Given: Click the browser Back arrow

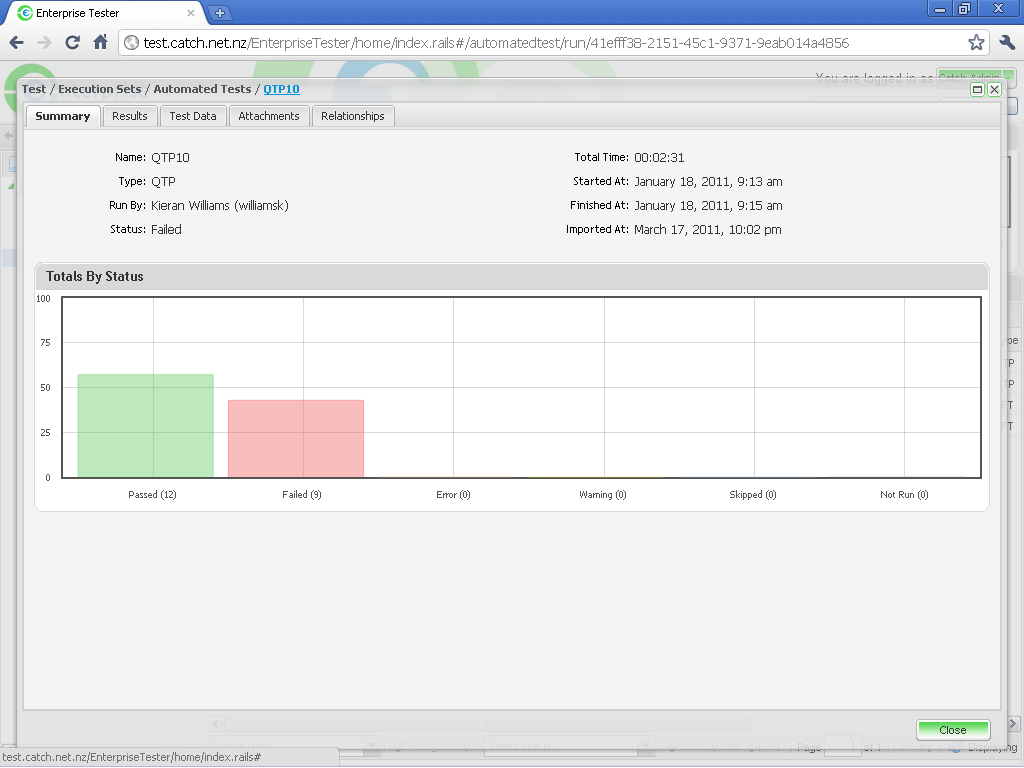Looking at the screenshot, I should pos(17,43).
